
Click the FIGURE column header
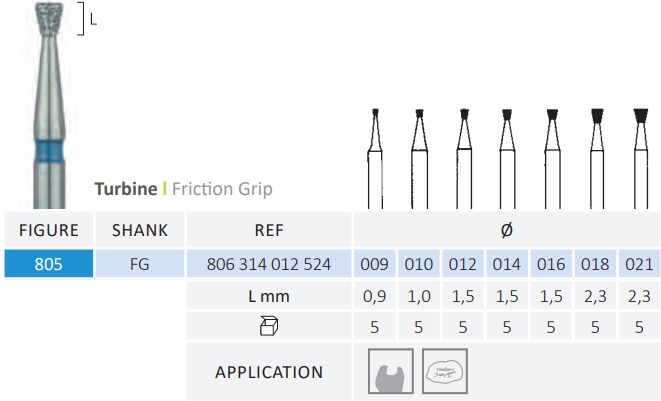49,230
